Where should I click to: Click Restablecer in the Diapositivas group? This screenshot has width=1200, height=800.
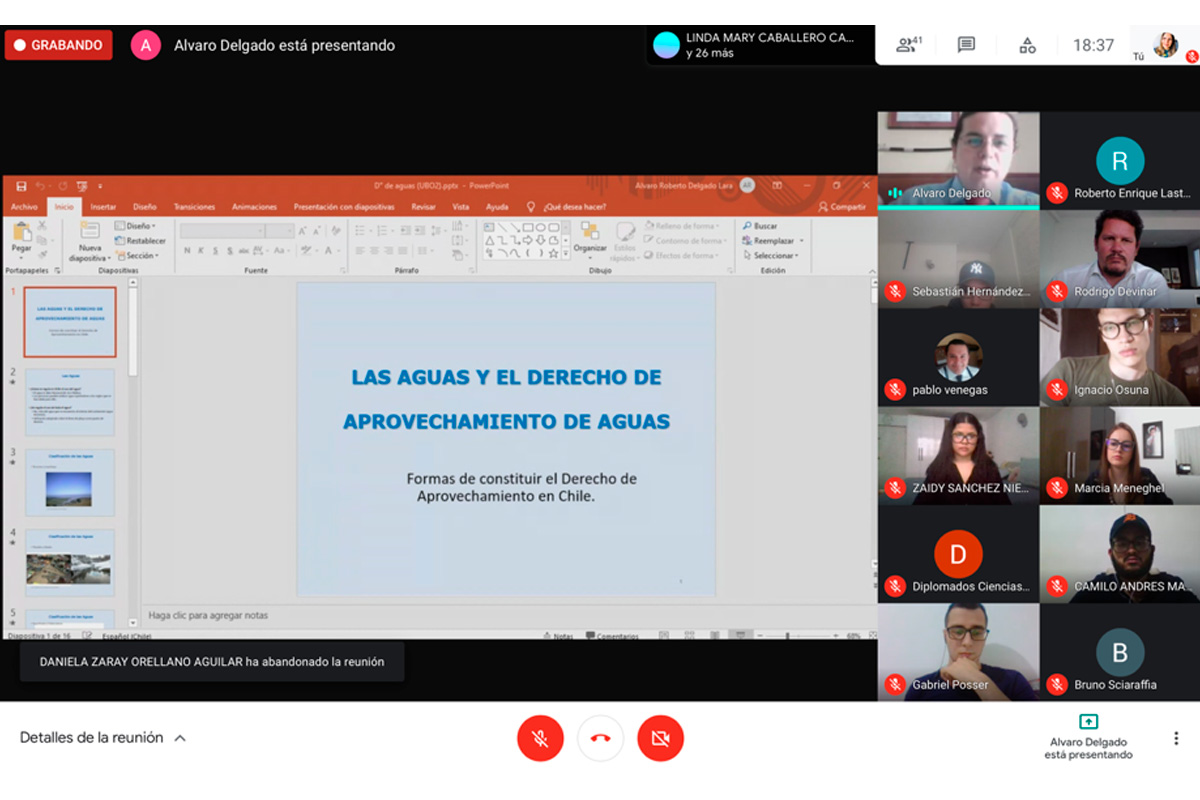click(141, 241)
